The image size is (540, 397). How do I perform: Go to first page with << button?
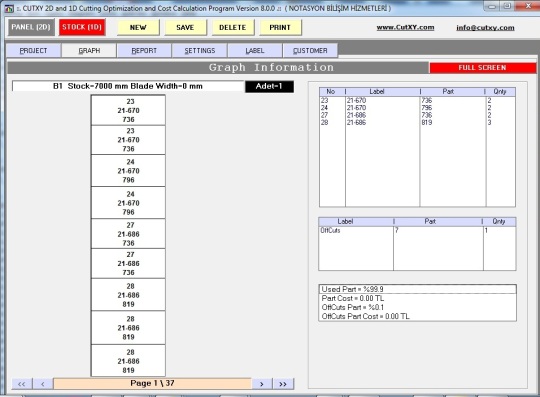click(22, 384)
